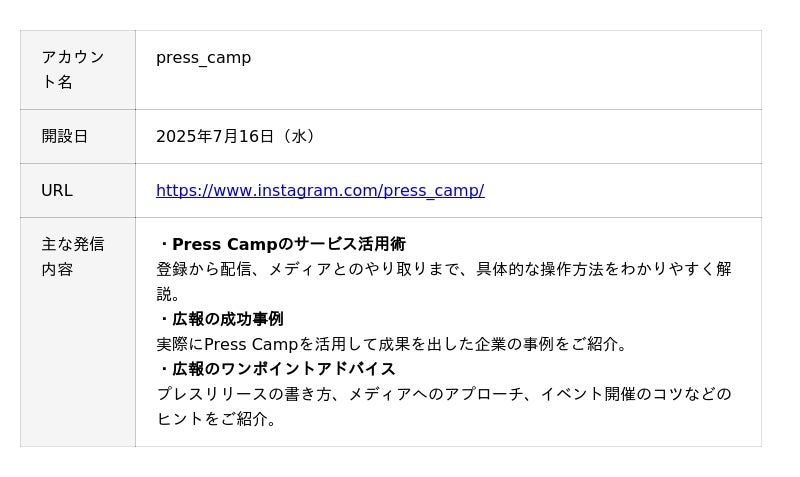Viewport: 800px width, 477px height.
Task: Click the line starting プレスリリースの書き方
Action: click(444, 394)
